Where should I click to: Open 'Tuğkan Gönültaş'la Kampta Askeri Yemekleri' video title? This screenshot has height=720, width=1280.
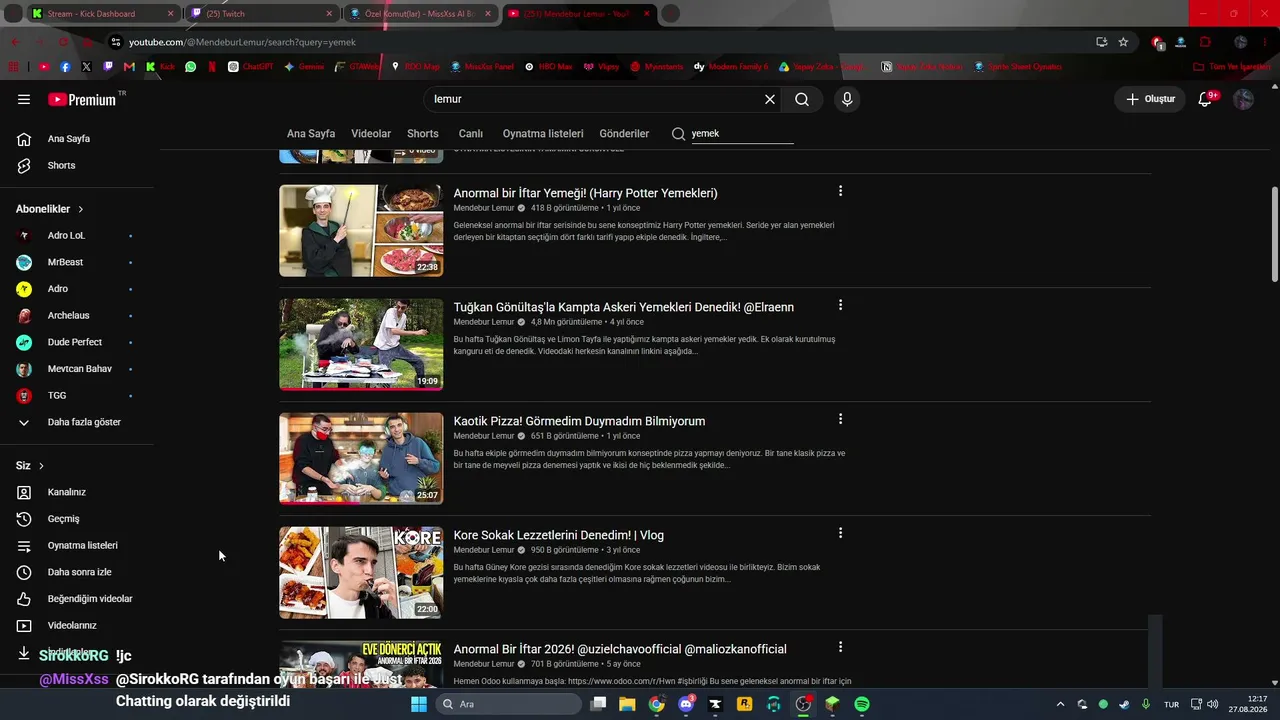(x=624, y=307)
